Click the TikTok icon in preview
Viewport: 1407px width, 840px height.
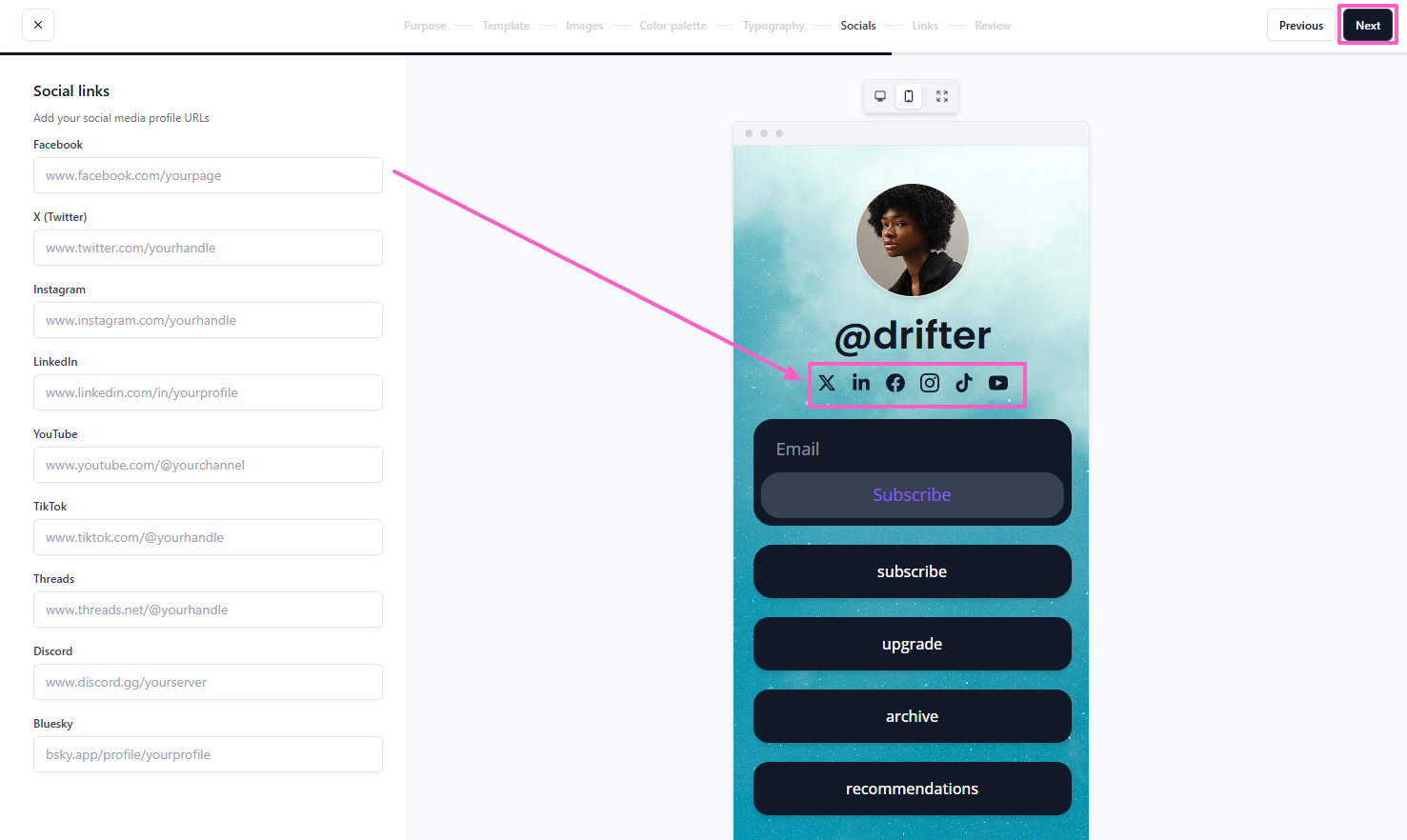(964, 383)
